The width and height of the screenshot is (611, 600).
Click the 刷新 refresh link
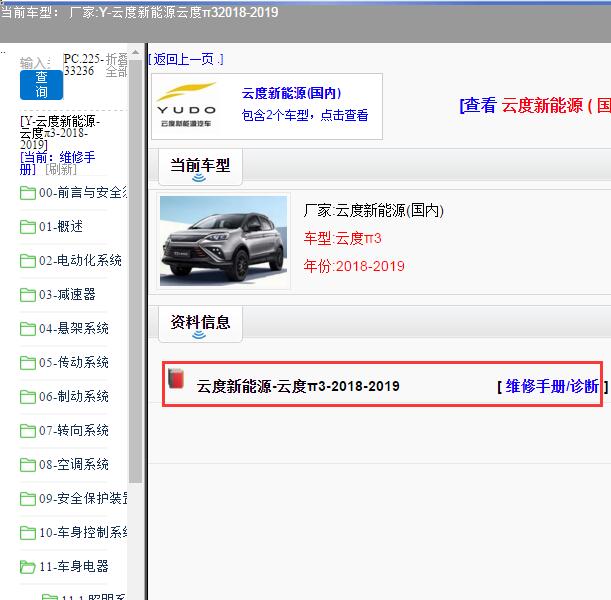click(x=61, y=169)
